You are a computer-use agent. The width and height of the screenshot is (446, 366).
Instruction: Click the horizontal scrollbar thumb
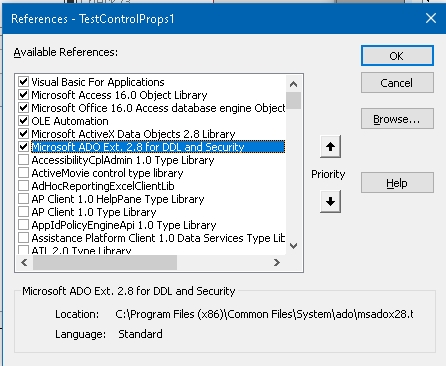pyautogui.click(x=105, y=262)
